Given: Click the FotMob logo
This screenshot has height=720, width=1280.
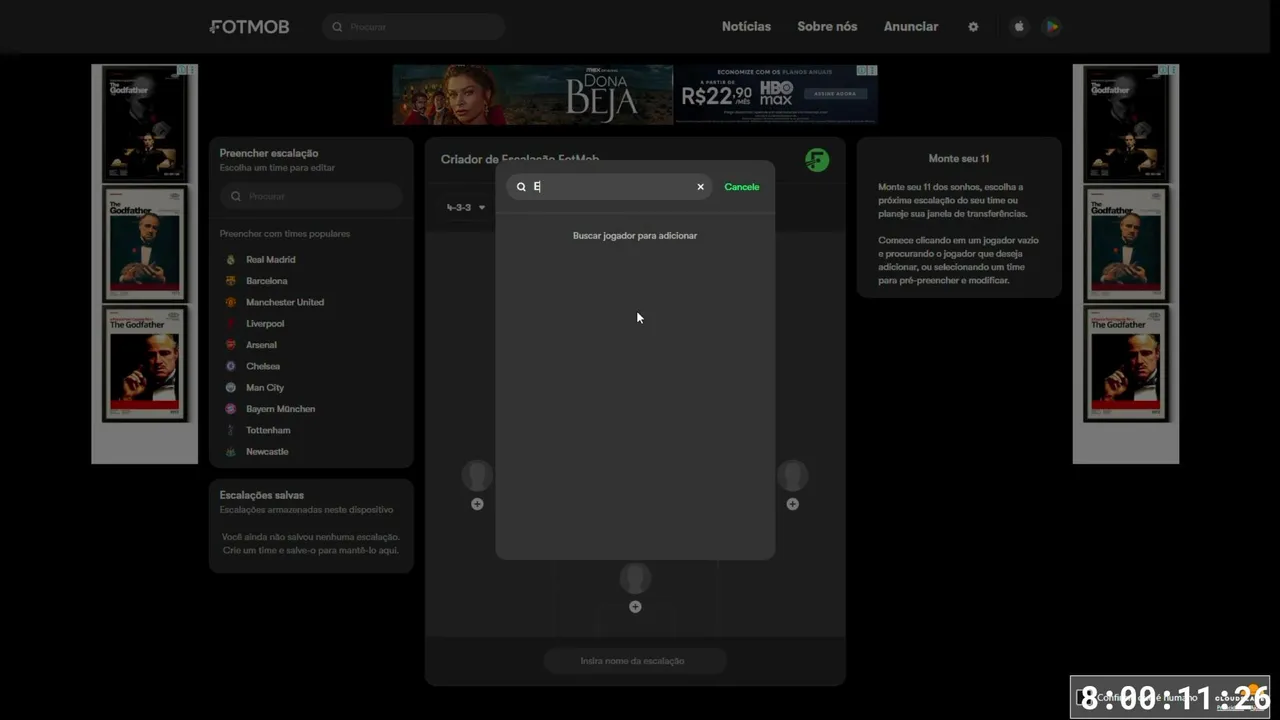Looking at the screenshot, I should 249,27.
